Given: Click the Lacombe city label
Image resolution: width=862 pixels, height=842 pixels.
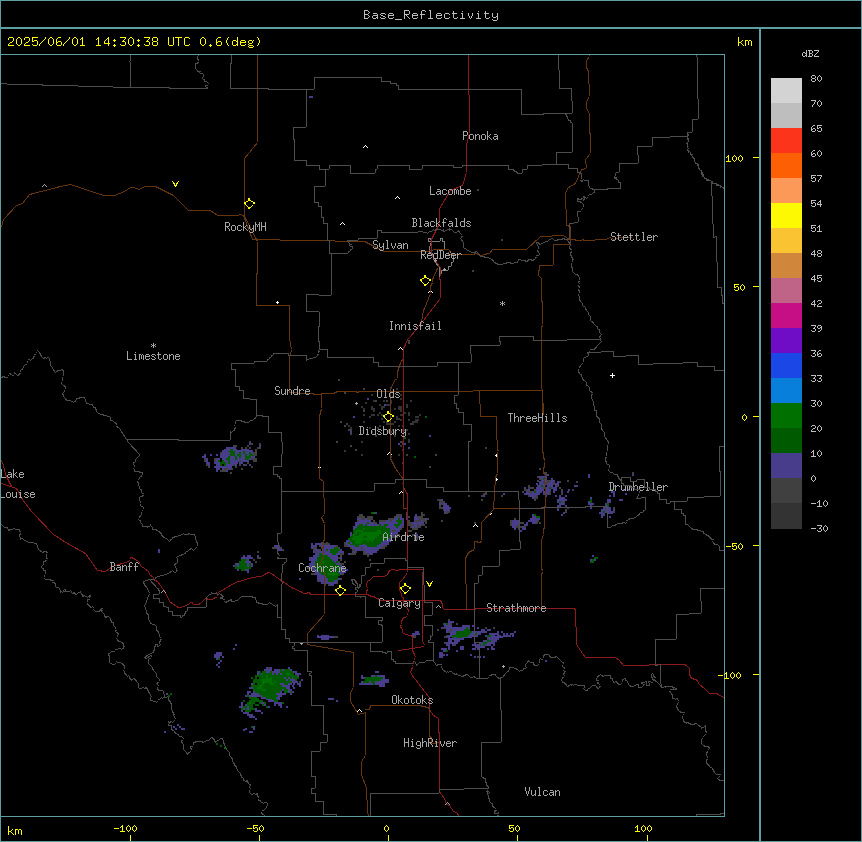Looking at the screenshot, I should click(450, 191).
